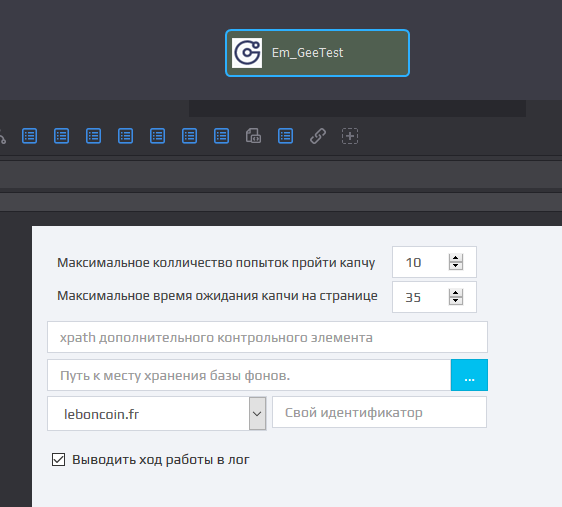Click the 'Свой идентификатор' input field
562x507 pixels.
pyautogui.click(x=379, y=412)
